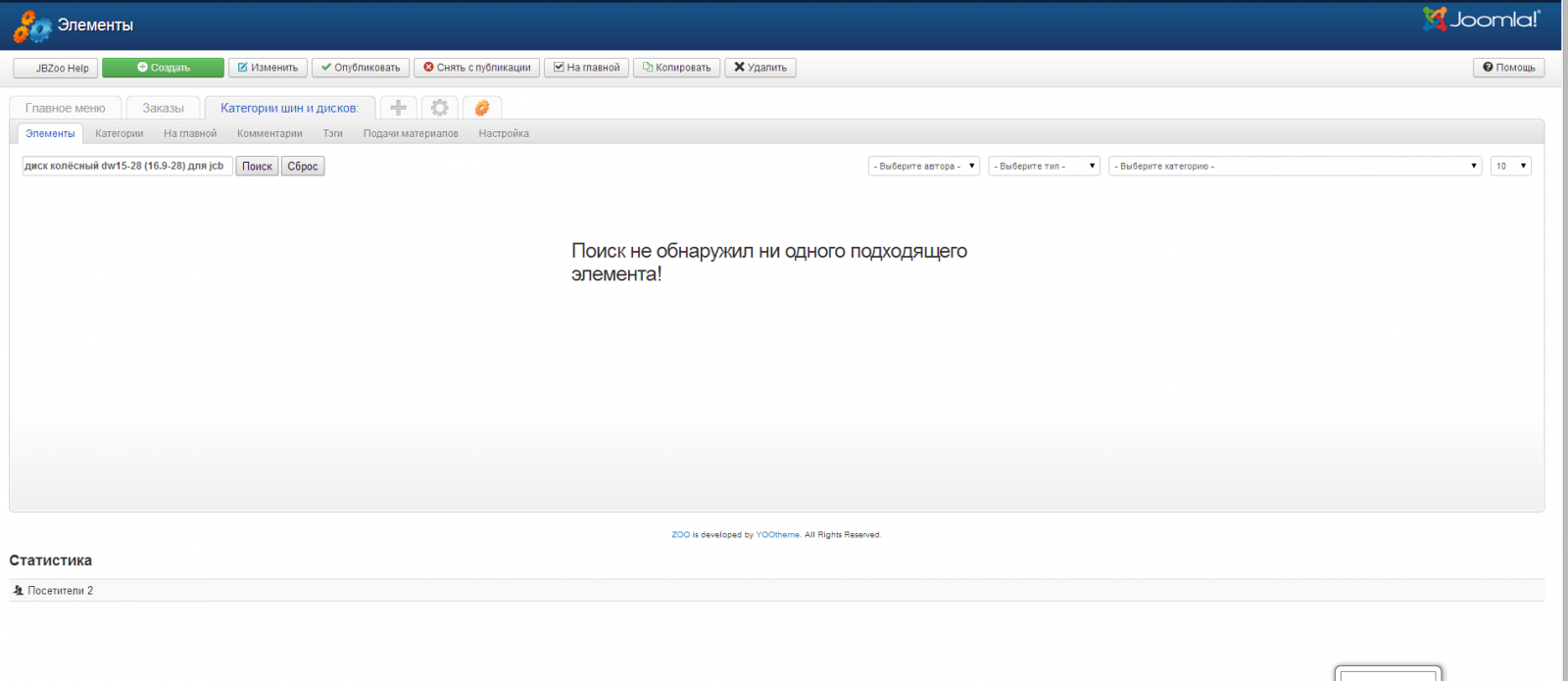1568x681 pixels.
Task: Open the Заказы tab
Action: point(163,109)
